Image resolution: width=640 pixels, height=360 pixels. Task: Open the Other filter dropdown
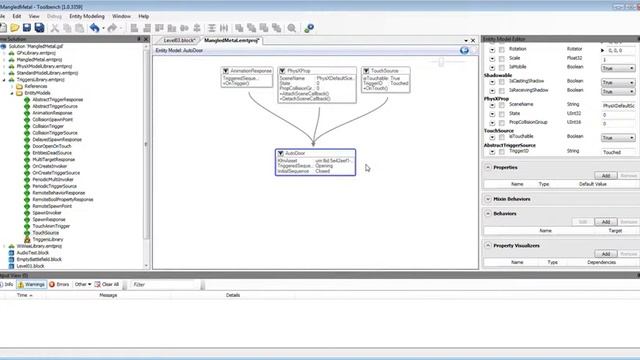point(83,284)
